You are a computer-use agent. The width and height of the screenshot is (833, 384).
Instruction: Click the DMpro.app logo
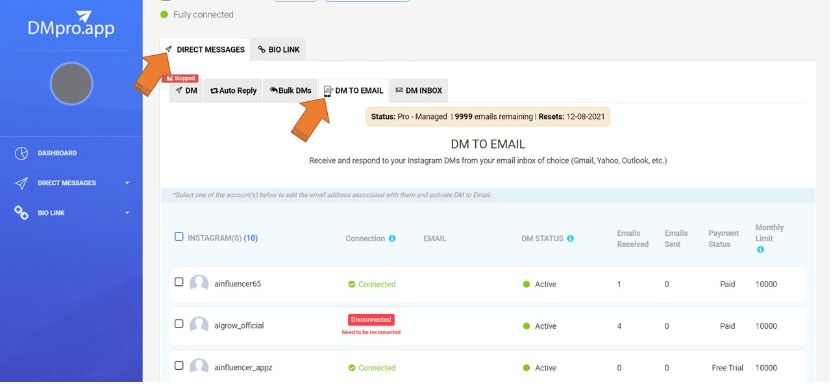(71, 24)
